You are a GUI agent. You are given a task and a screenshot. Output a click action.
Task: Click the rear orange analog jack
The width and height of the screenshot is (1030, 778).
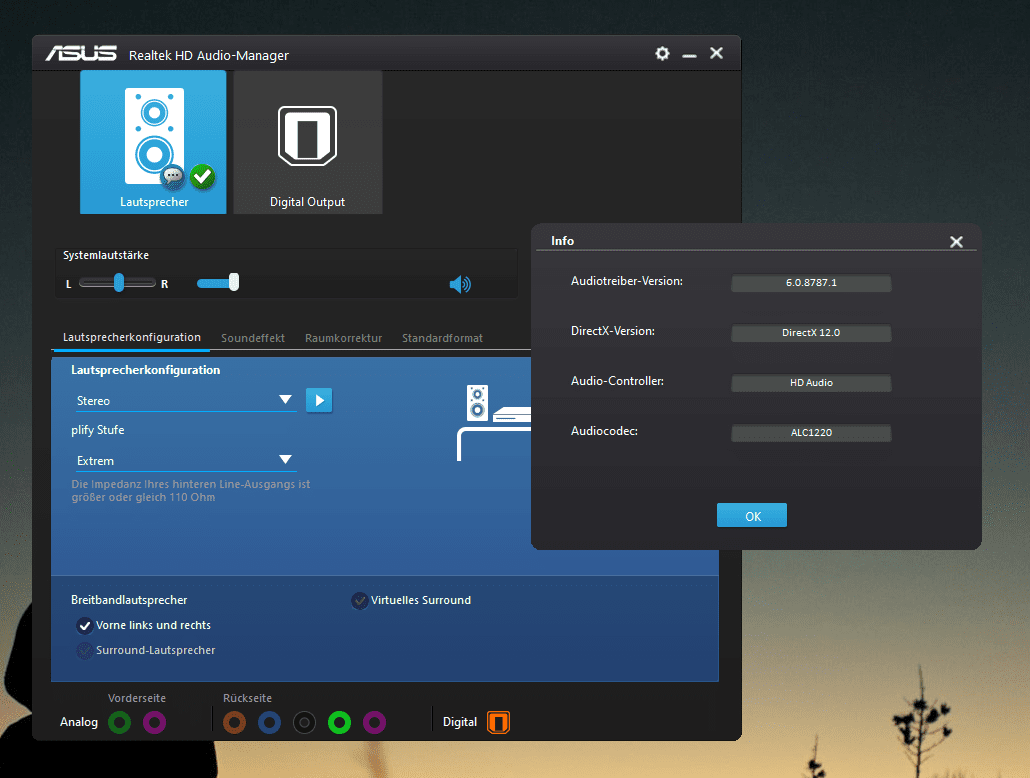tap(235, 723)
